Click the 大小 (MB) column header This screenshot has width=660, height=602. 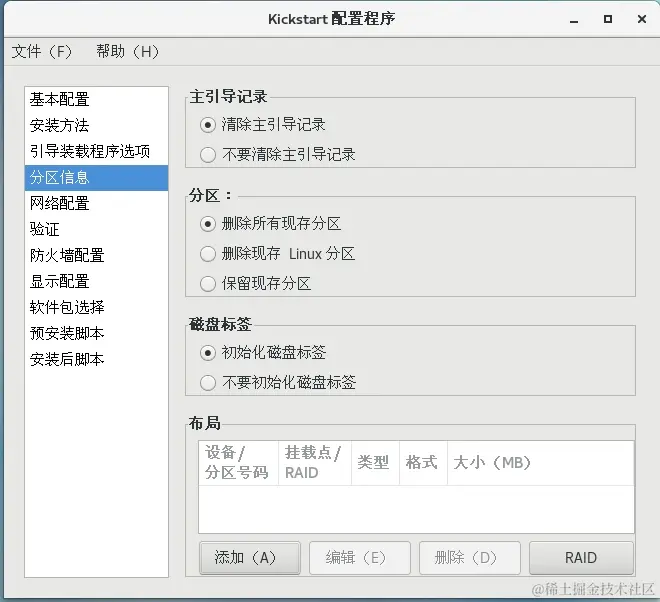[541, 463]
